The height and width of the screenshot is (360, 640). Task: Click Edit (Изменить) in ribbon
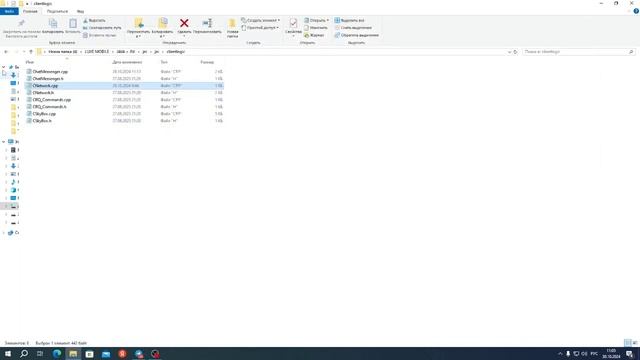pyautogui.click(x=316, y=28)
